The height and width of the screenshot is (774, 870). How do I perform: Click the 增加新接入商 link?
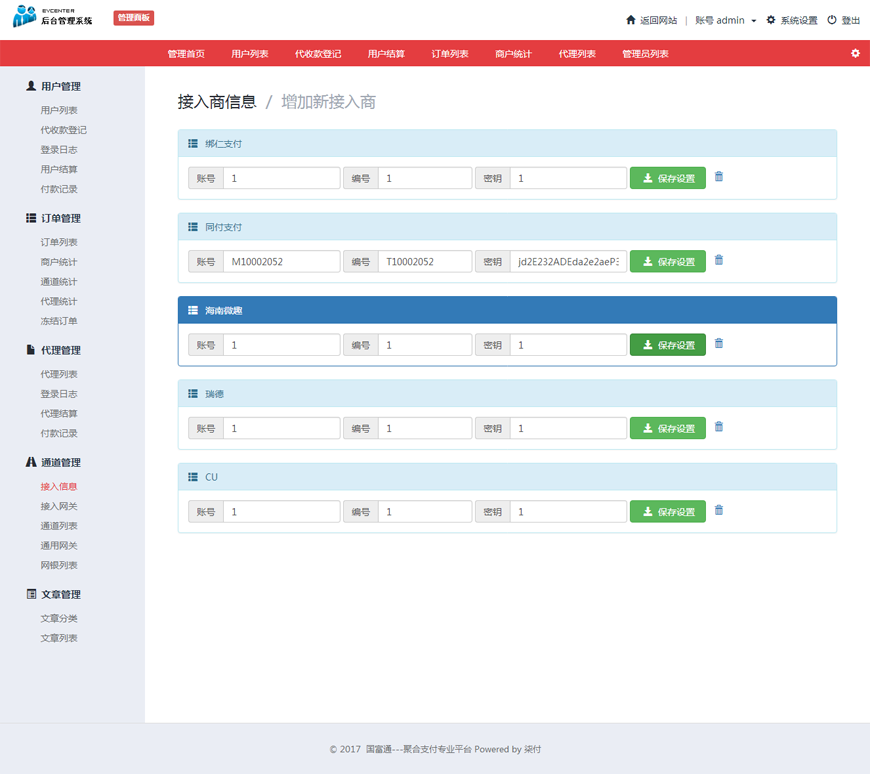tap(328, 102)
